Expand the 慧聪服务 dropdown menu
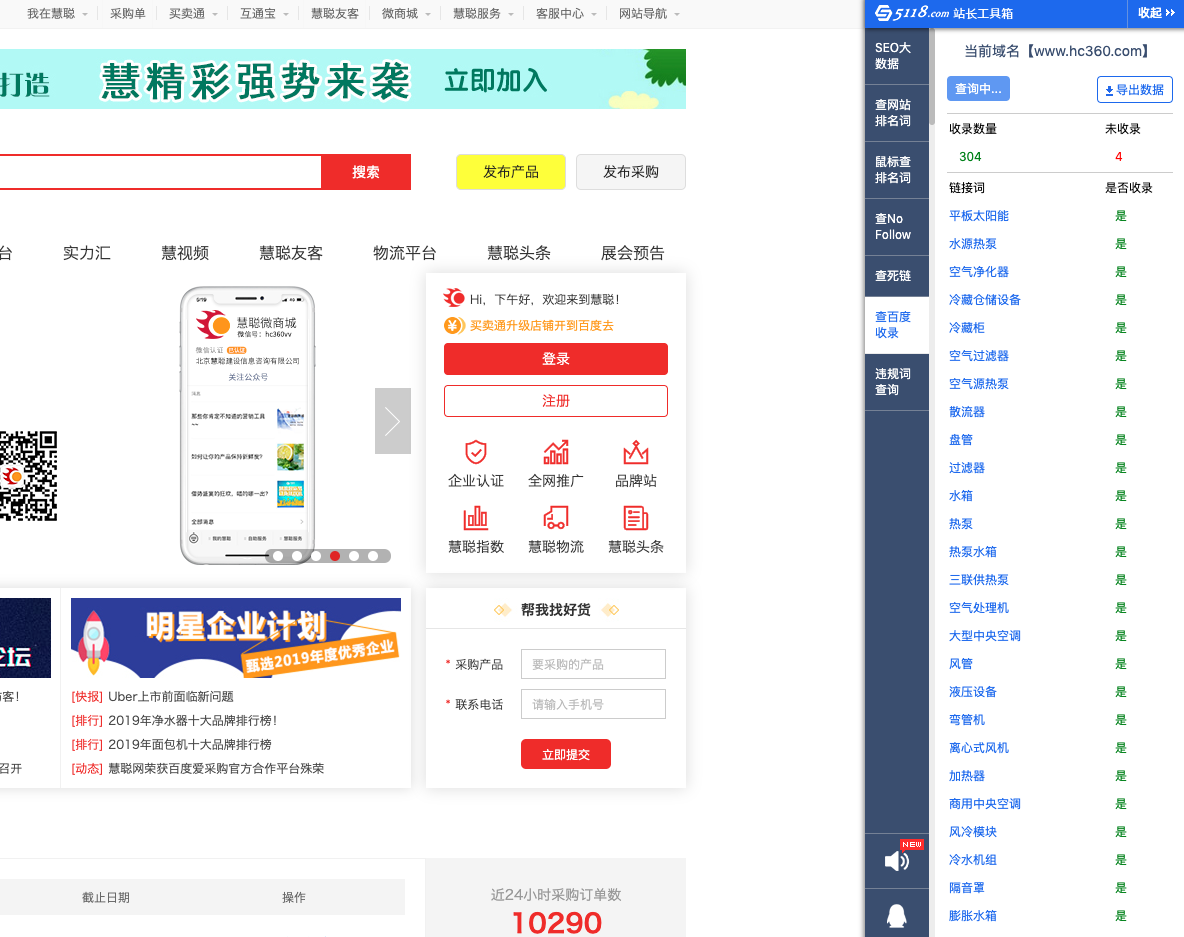Screen dimensions: 1184x937 pyautogui.click(x=483, y=14)
